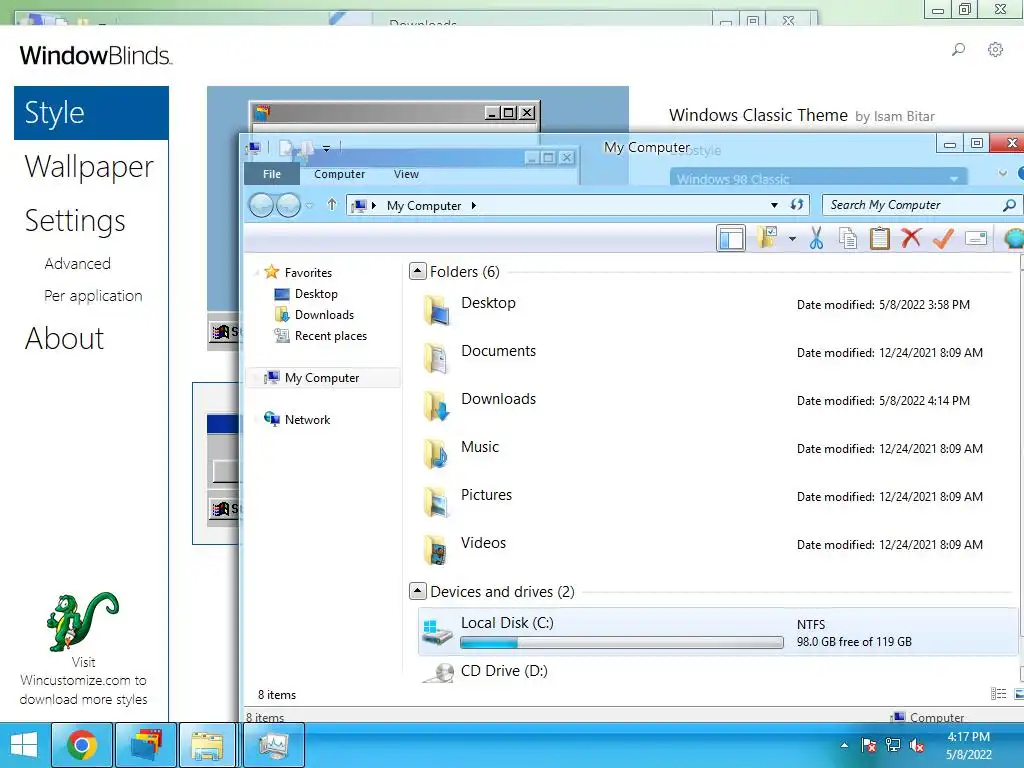Show hidden tray icons arrow
This screenshot has height=768, width=1024.
point(844,745)
